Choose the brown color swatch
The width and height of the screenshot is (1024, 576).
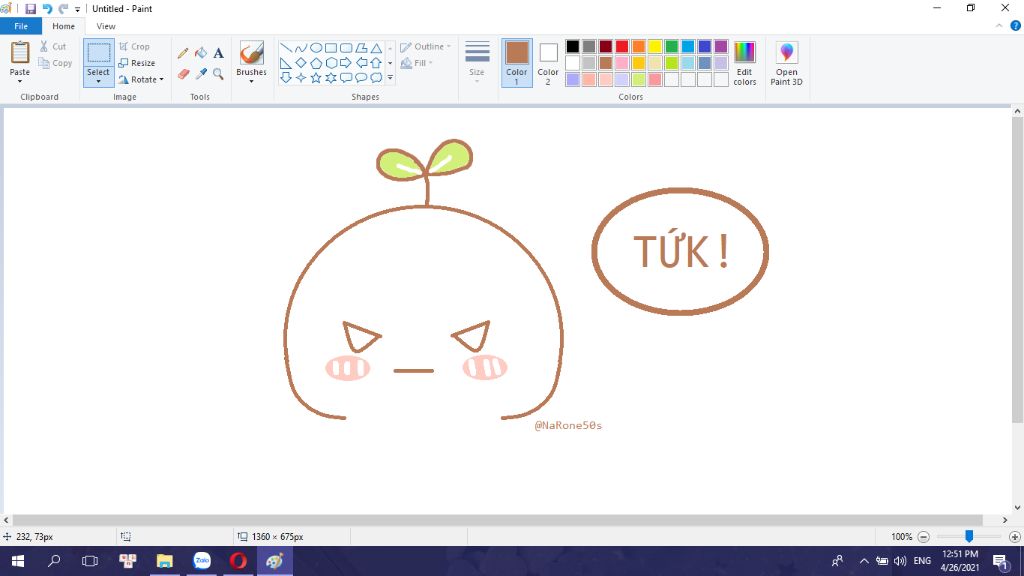pos(605,63)
